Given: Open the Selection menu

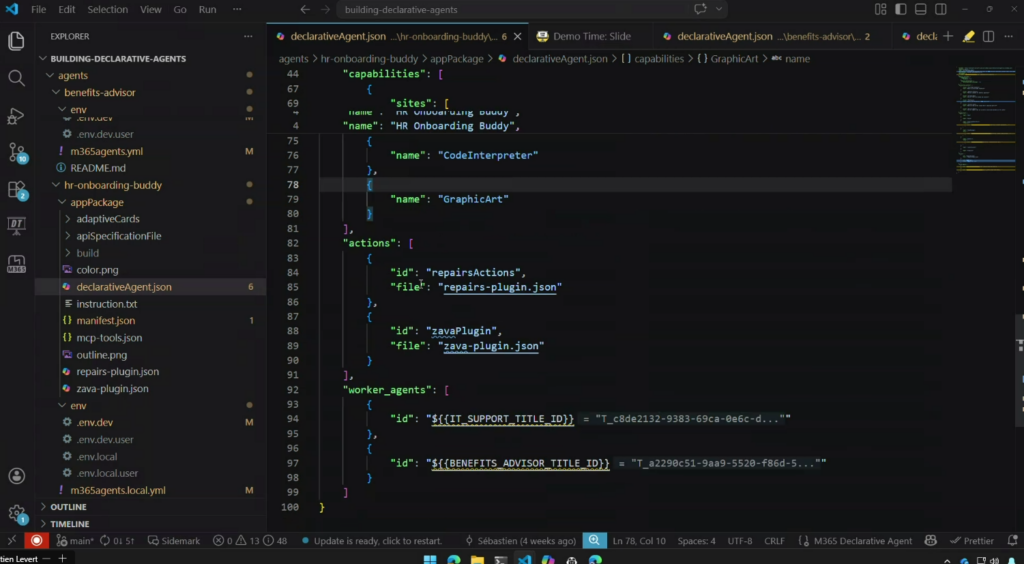Looking at the screenshot, I should [107, 9].
